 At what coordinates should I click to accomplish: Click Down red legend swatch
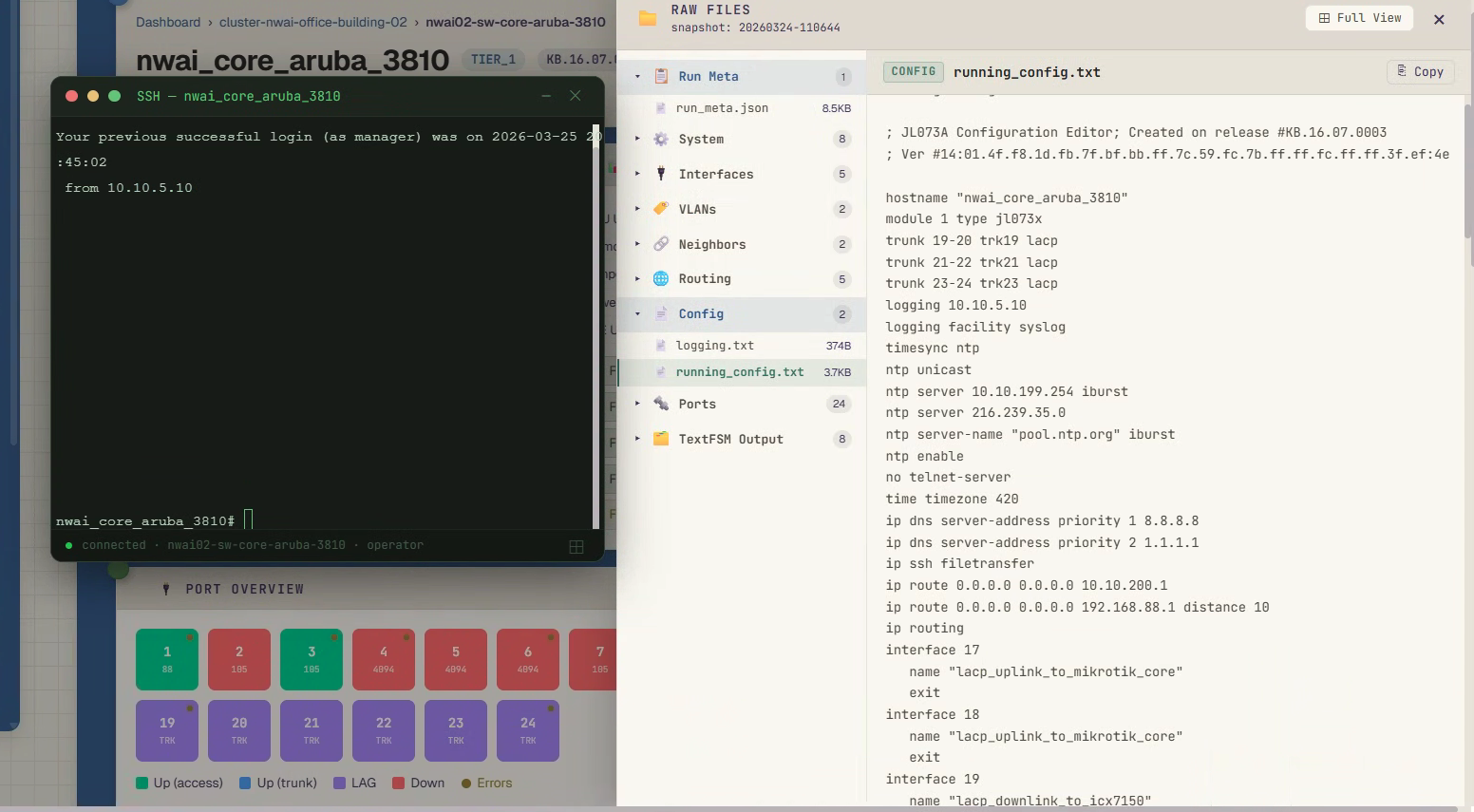(399, 784)
